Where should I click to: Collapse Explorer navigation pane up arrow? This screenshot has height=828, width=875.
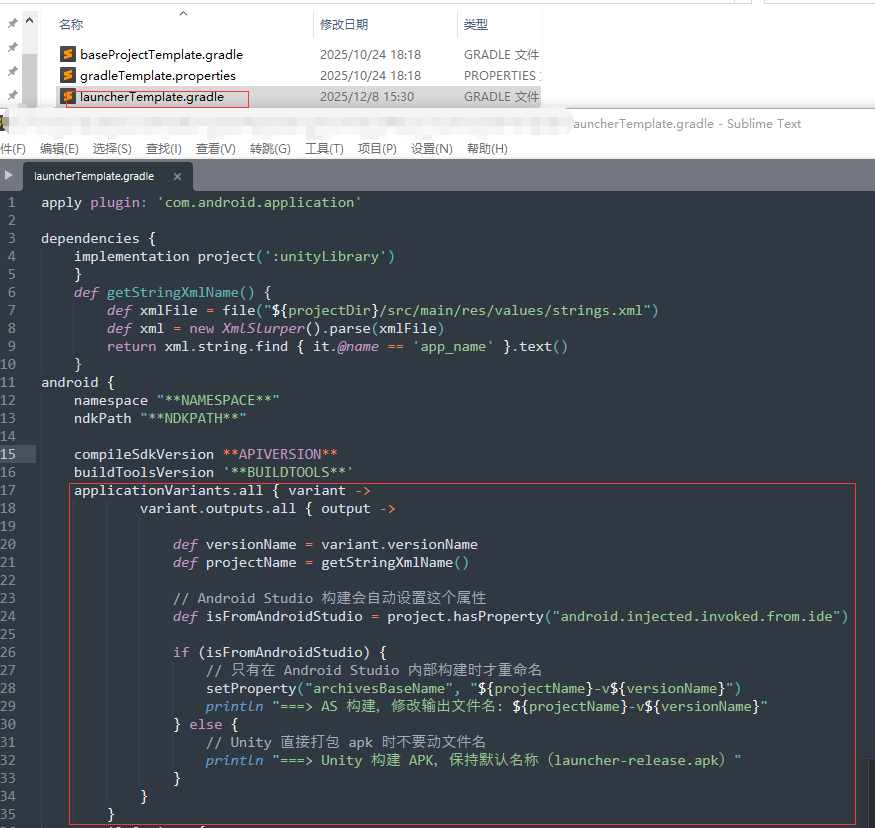coord(30,21)
